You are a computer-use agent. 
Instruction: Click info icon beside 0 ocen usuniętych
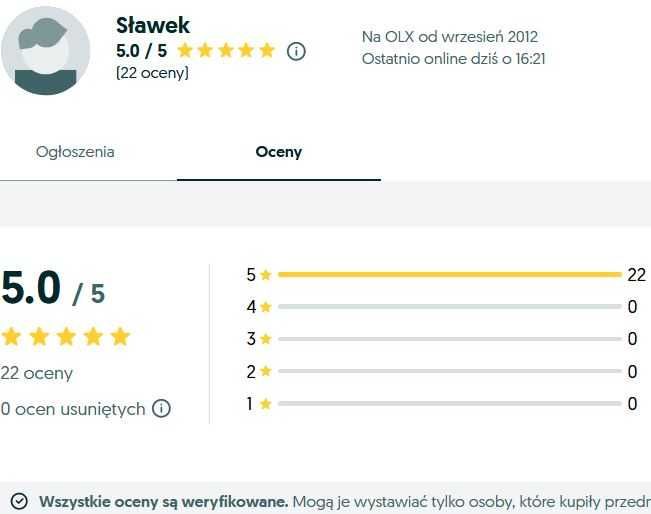click(161, 409)
